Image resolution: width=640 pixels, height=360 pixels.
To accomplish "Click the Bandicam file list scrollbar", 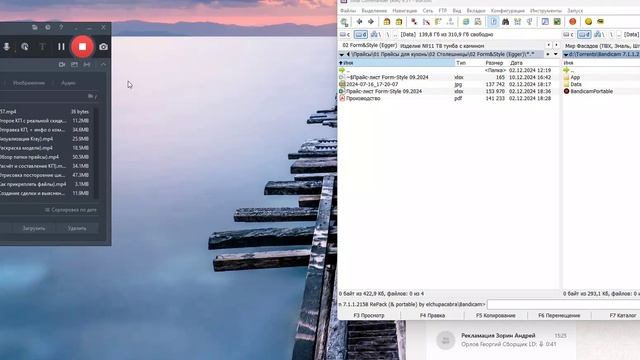I will pos(97,153).
